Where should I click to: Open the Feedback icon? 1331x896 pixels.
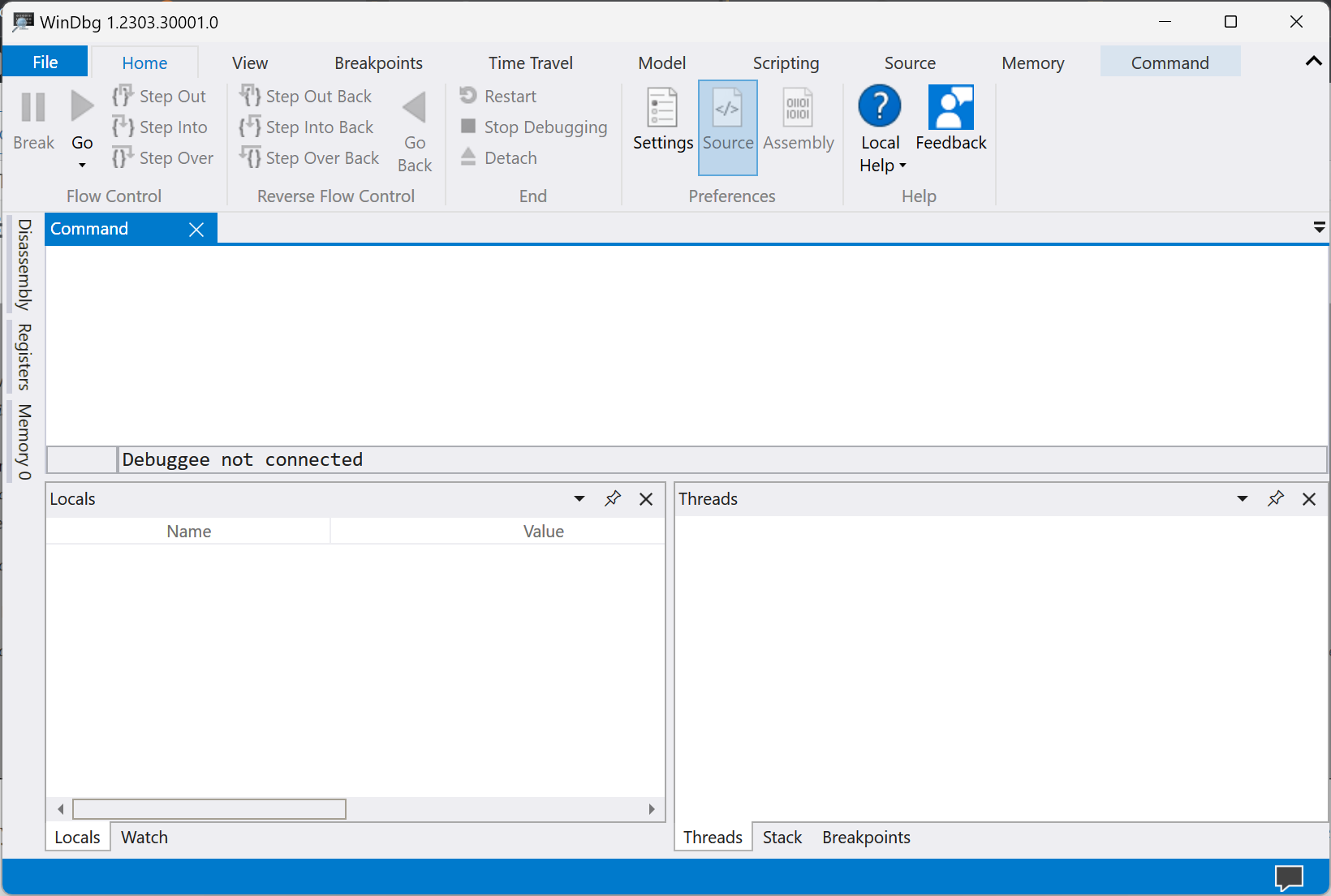tap(950, 107)
